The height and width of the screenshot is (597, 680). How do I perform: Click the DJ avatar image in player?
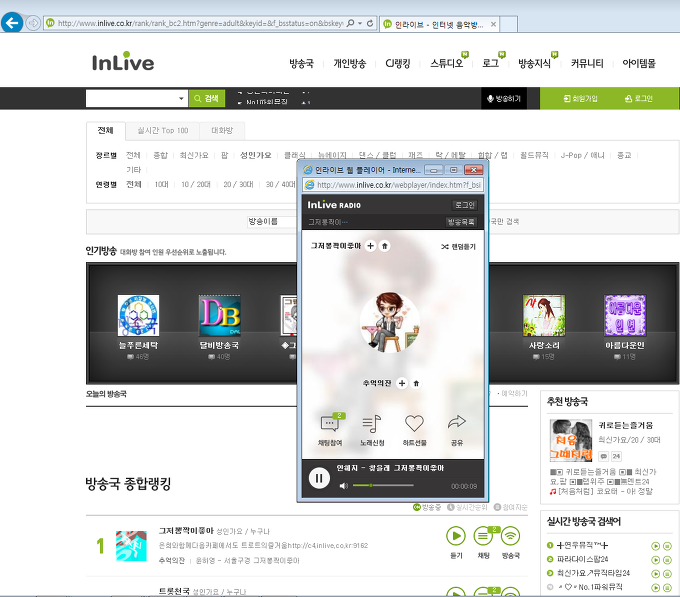pos(390,322)
